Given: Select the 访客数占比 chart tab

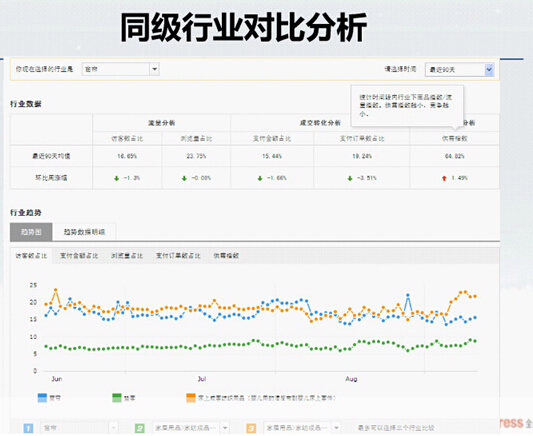Looking at the screenshot, I should coord(31,256).
